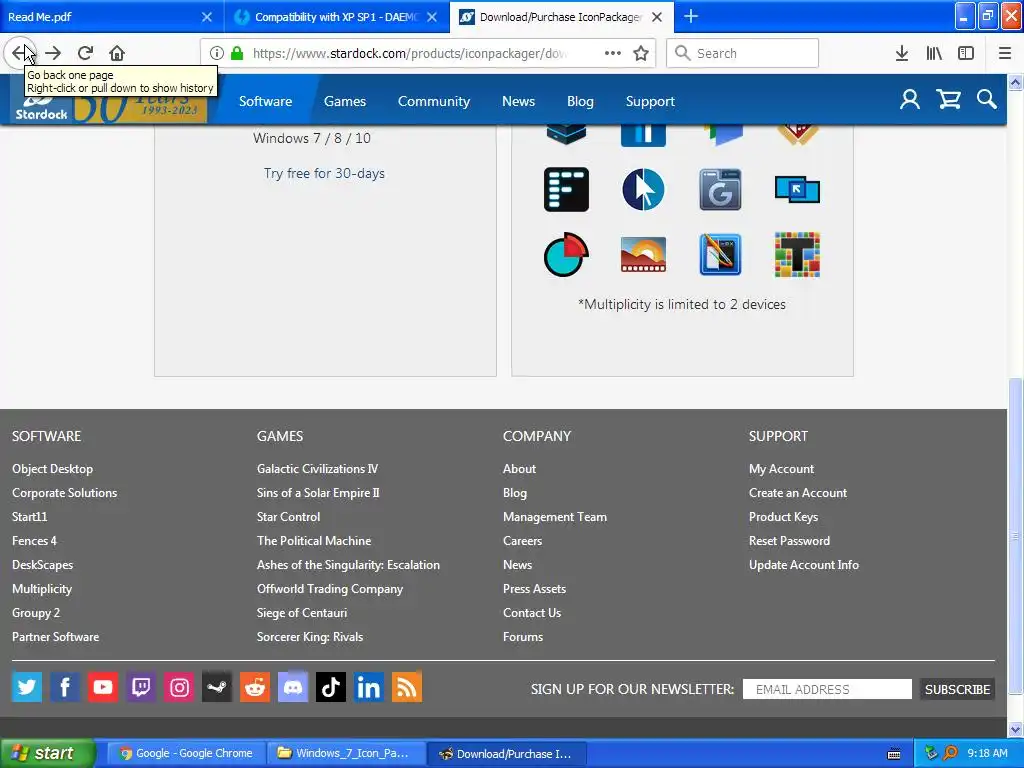Open a new browser tab

click(x=690, y=16)
